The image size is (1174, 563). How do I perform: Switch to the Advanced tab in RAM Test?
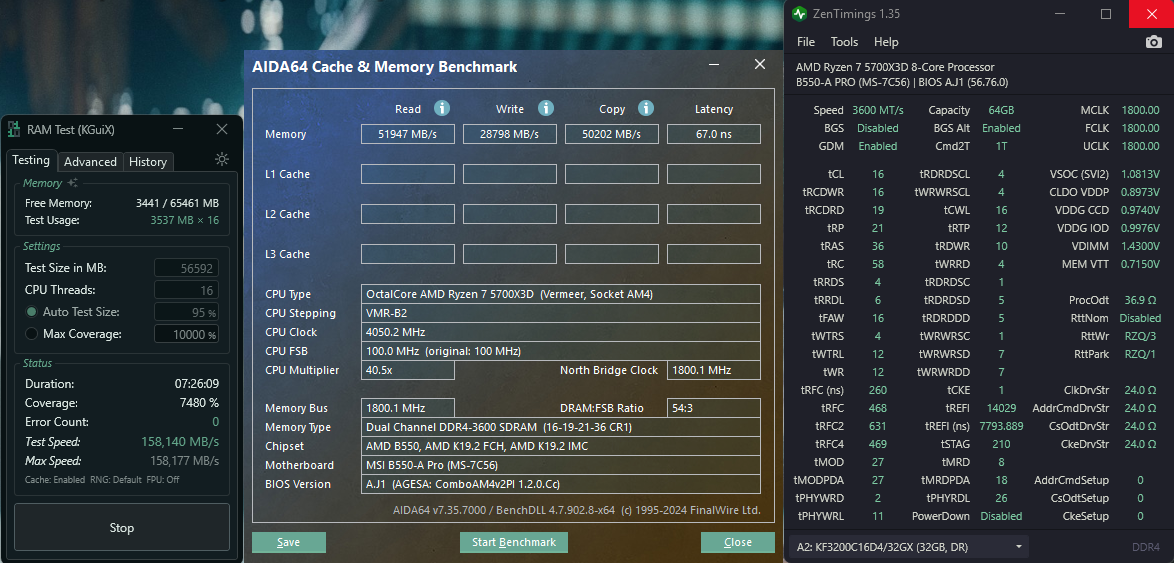point(90,162)
